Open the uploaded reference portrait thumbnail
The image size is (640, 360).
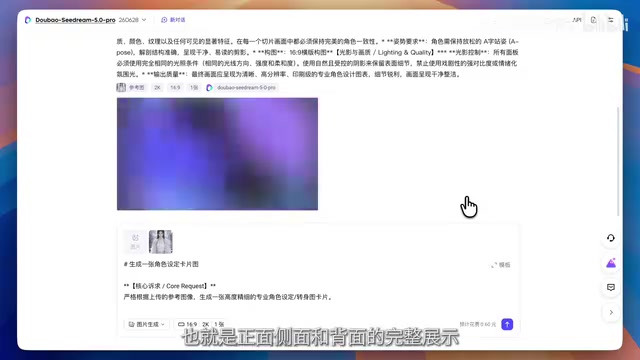click(x=160, y=242)
